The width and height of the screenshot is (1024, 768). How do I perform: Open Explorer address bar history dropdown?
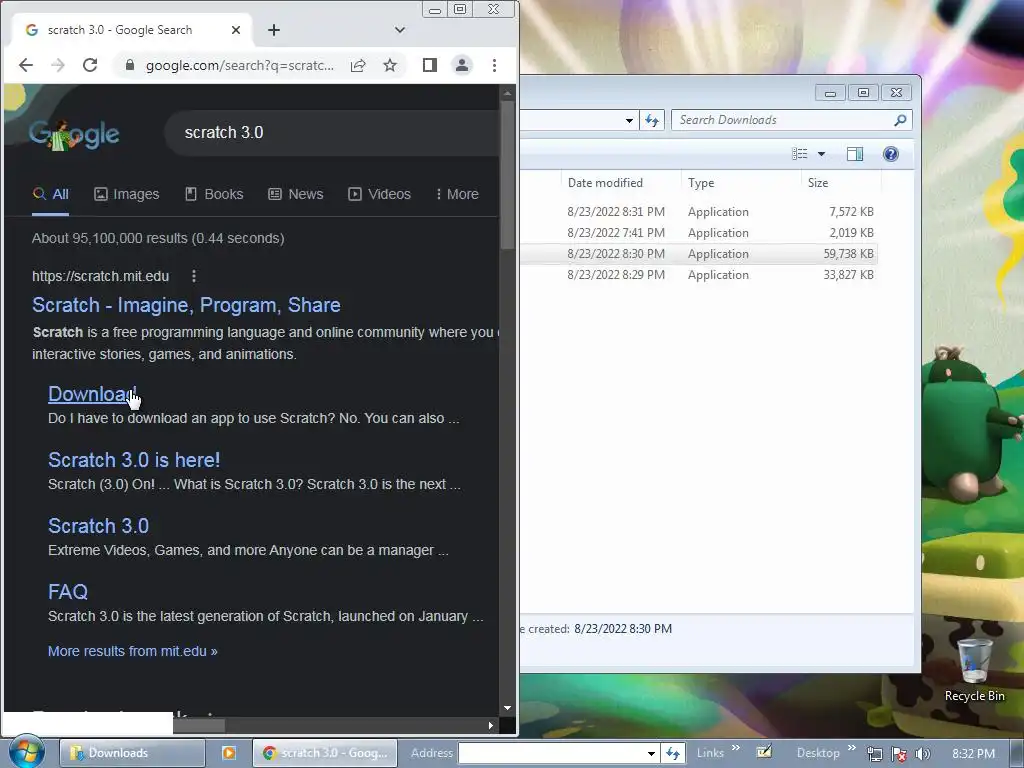(x=629, y=120)
